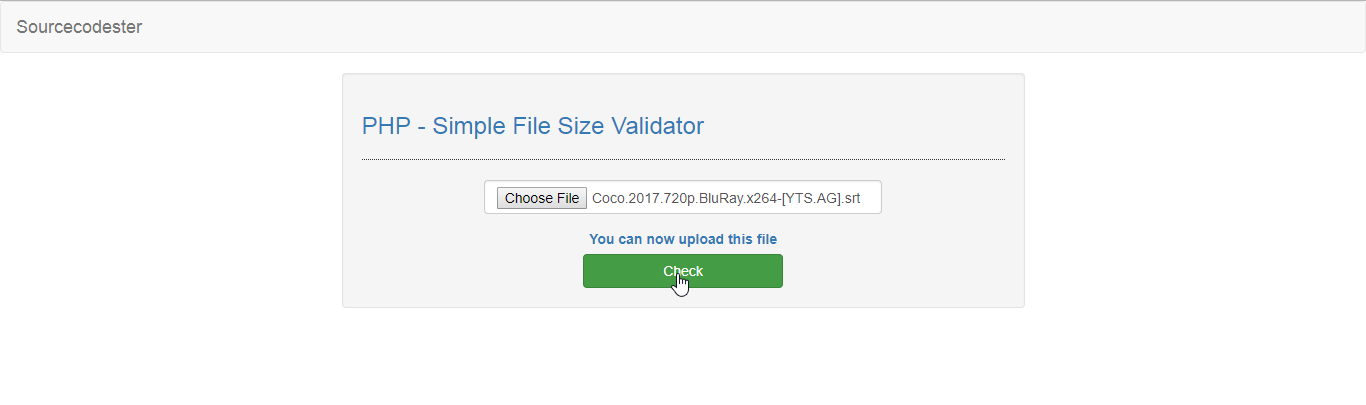The width and height of the screenshot is (1366, 405).
Task: Click the selected Coco.2017 file name
Action: (x=725, y=198)
